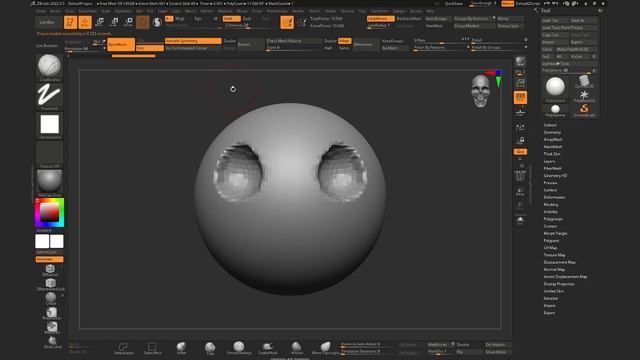The width and height of the screenshot is (640, 360).
Task: Select the Draw mode icon
Action: tap(85, 22)
